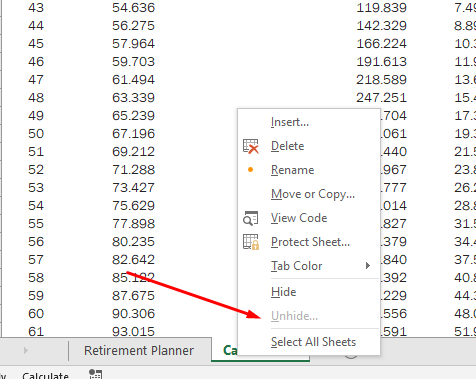Viewport: 476px width, 379px height.
Task: Click the Protect Sheet padlock icon
Action: tap(251, 242)
